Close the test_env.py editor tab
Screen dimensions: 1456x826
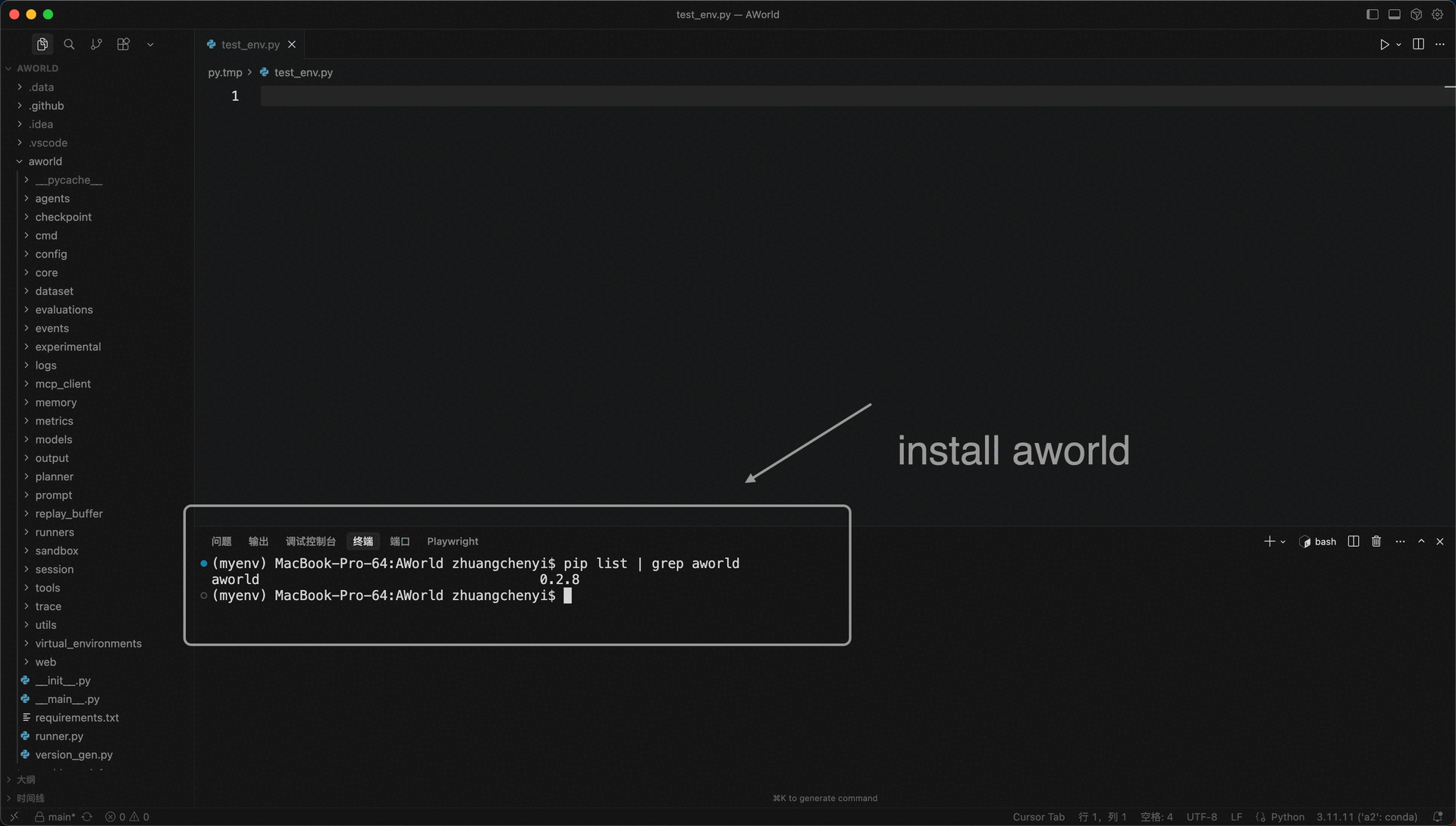(292, 45)
